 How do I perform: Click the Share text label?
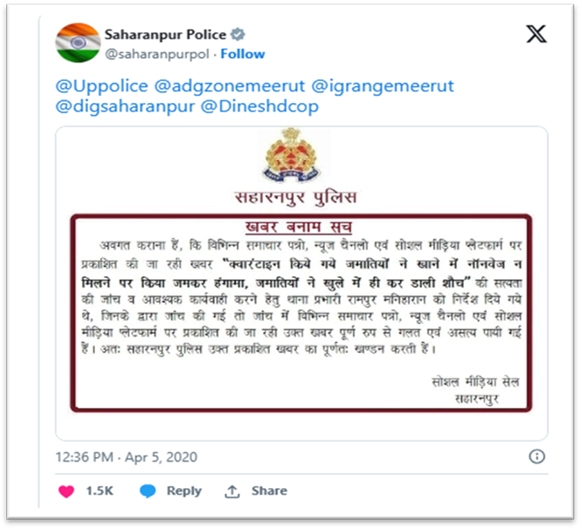(269, 491)
